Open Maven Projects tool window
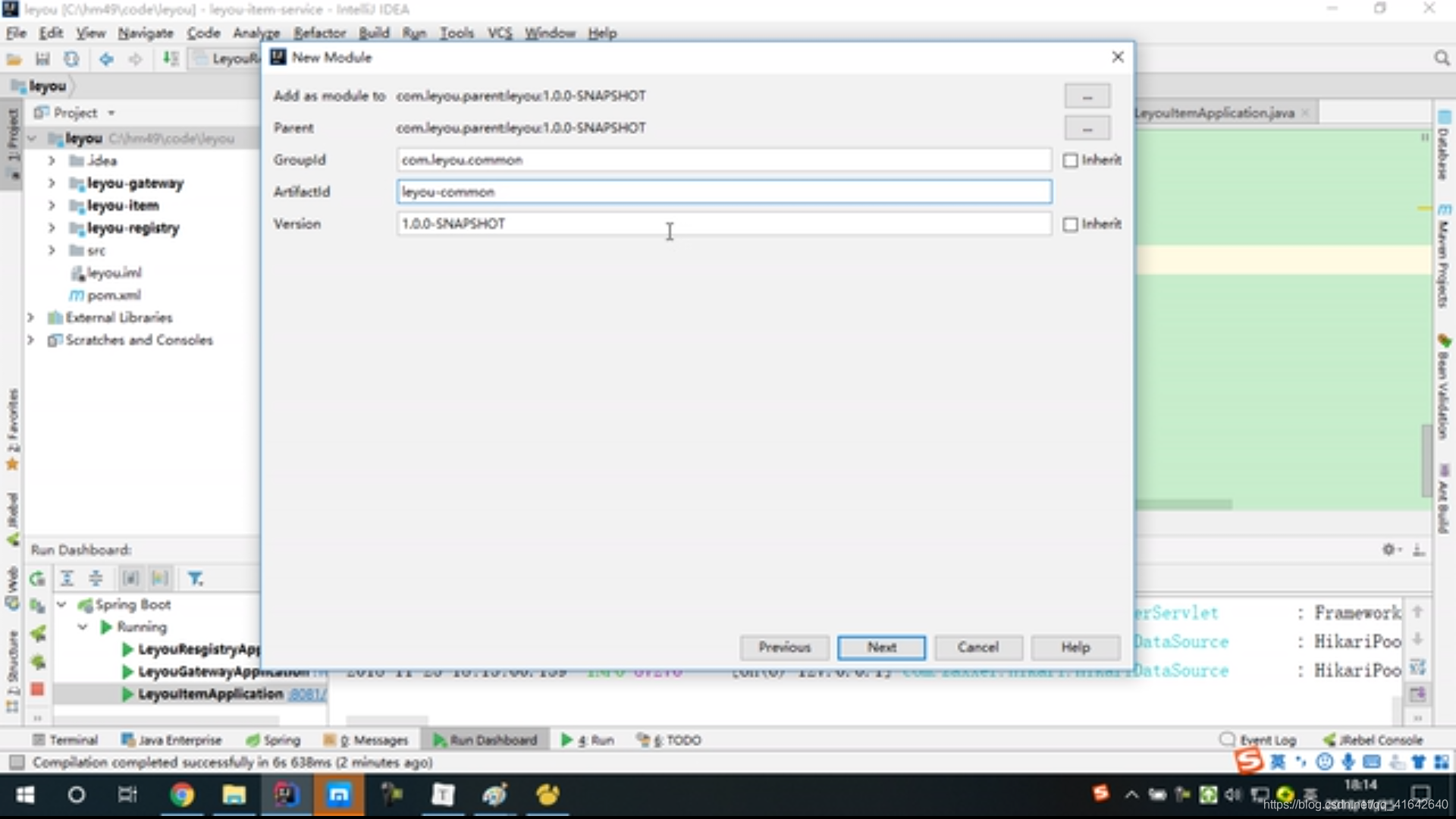This screenshot has height=819, width=1456. 1443,256
